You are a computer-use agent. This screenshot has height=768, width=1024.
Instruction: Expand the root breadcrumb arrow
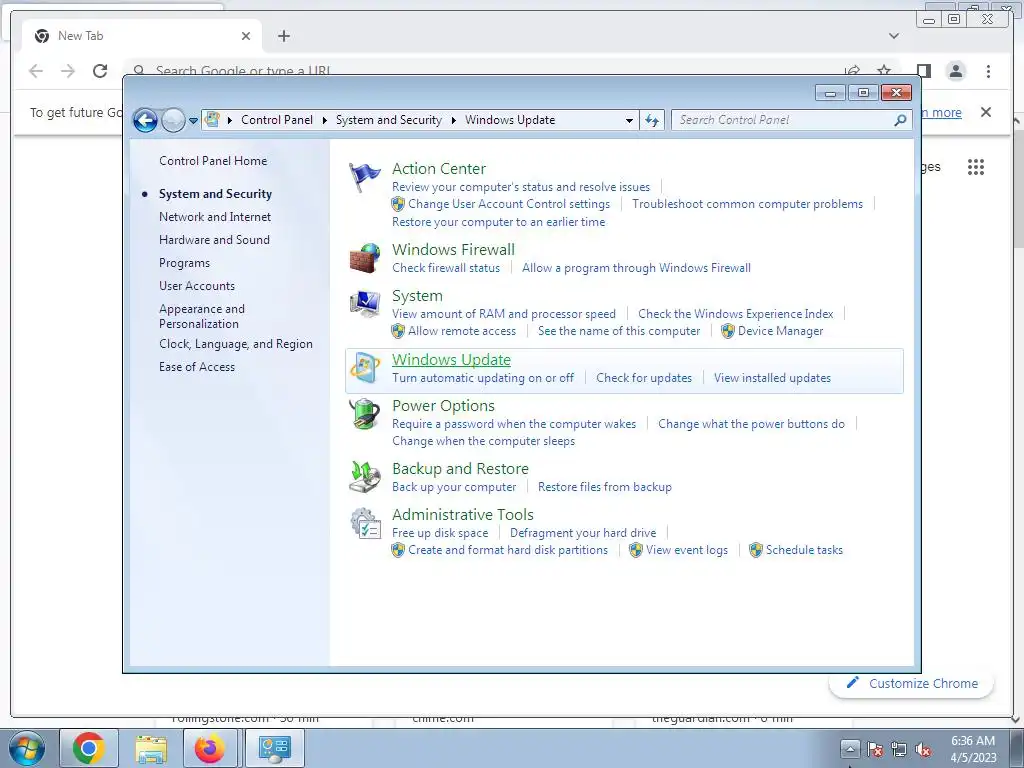pyautogui.click(x=230, y=120)
